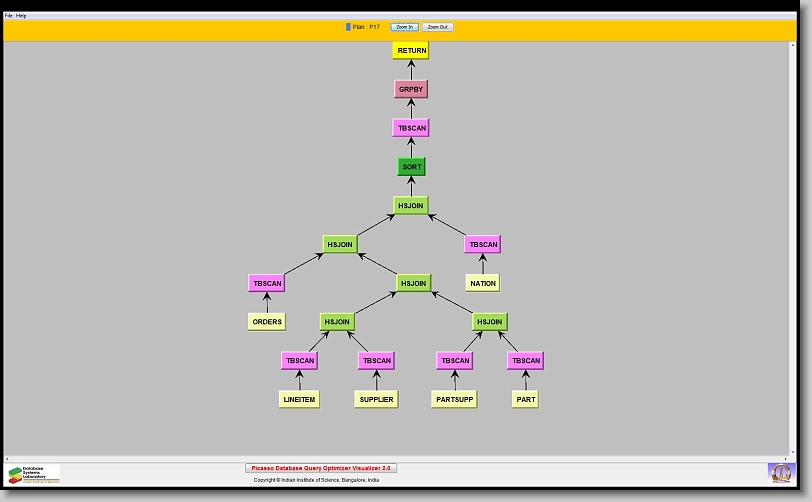Click the LINEITEM table node
The height and width of the screenshot is (502, 812).
coord(299,399)
